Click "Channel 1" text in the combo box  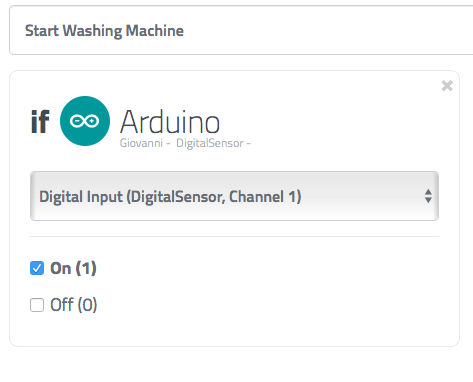pyautogui.click(x=265, y=196)
